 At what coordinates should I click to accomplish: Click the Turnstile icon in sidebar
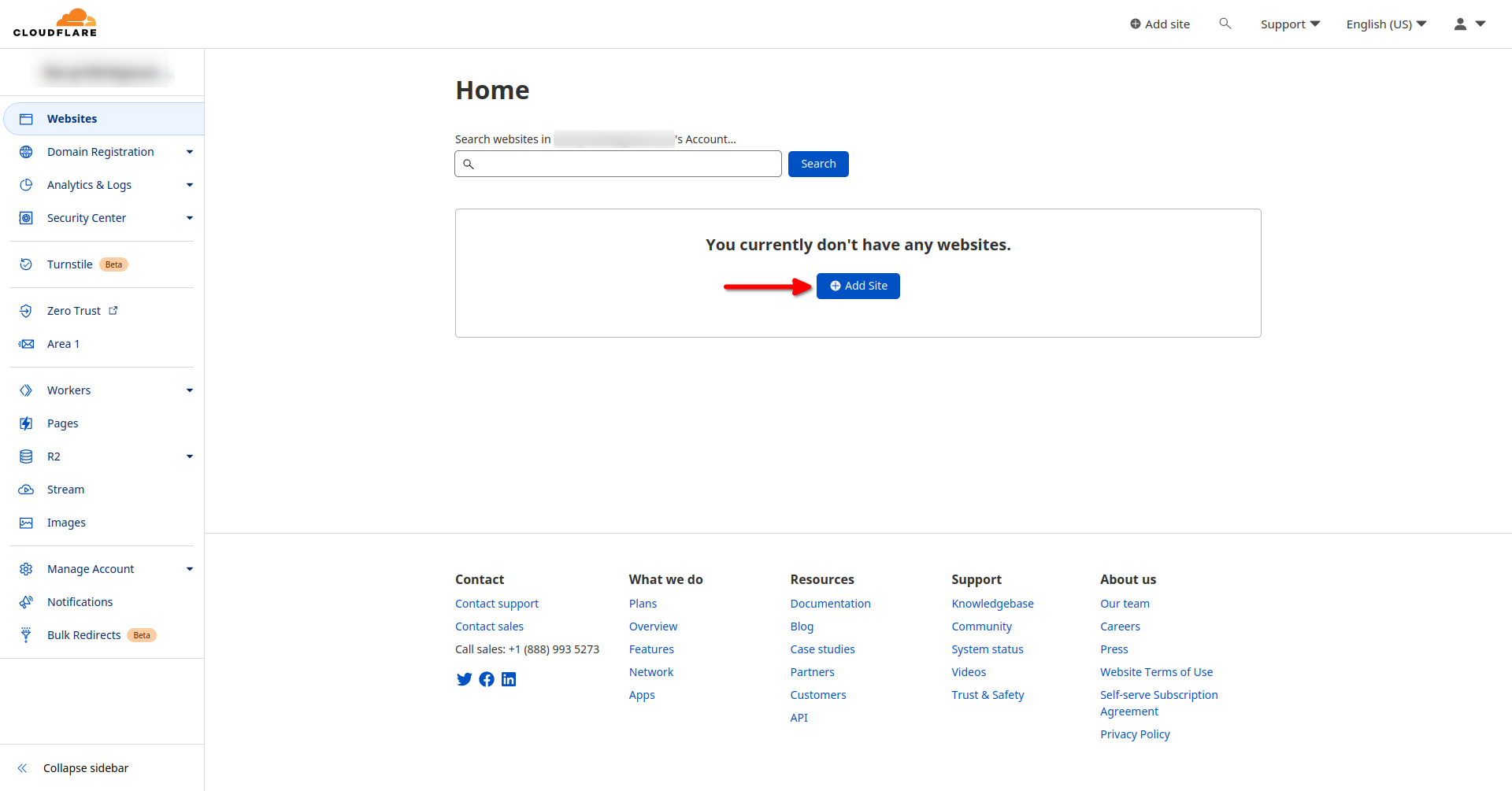[x=26, y=264]
